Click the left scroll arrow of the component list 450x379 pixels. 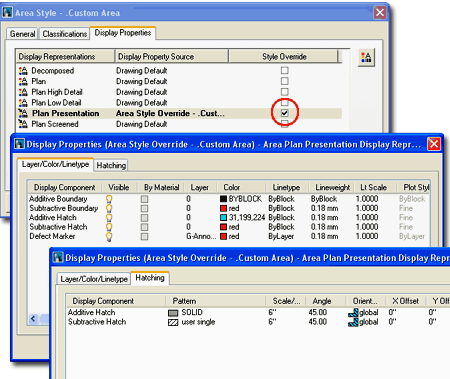pos(33,319)
